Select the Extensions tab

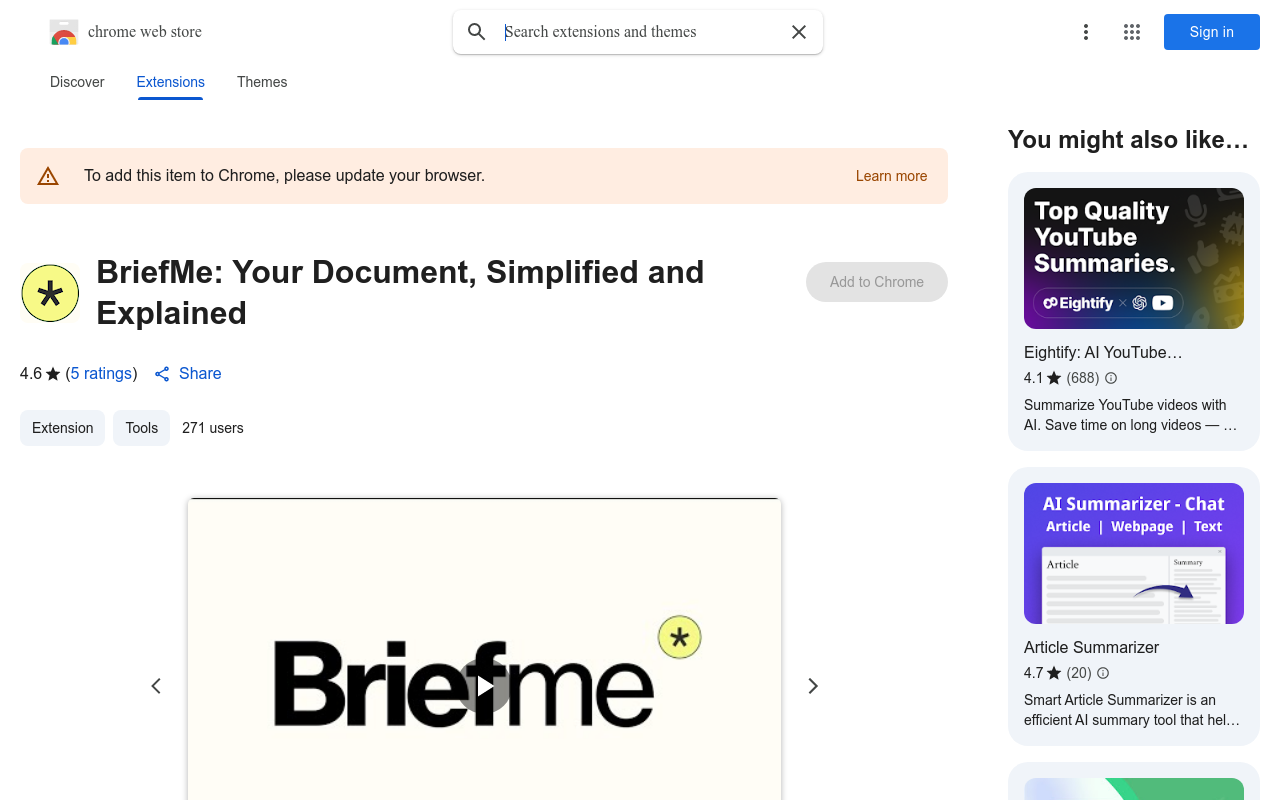(x=171, y=82)
